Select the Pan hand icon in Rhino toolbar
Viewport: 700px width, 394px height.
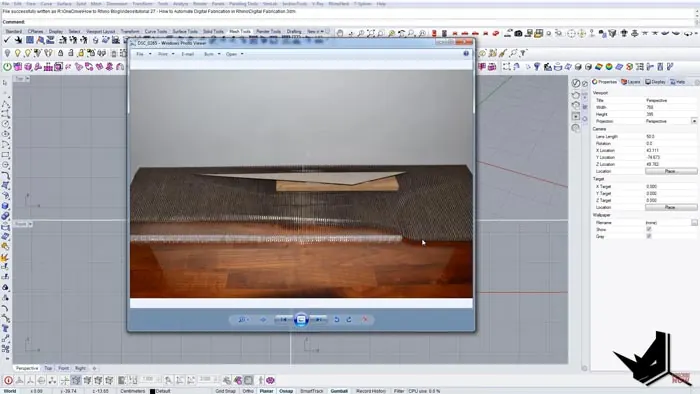pos(340,33)
